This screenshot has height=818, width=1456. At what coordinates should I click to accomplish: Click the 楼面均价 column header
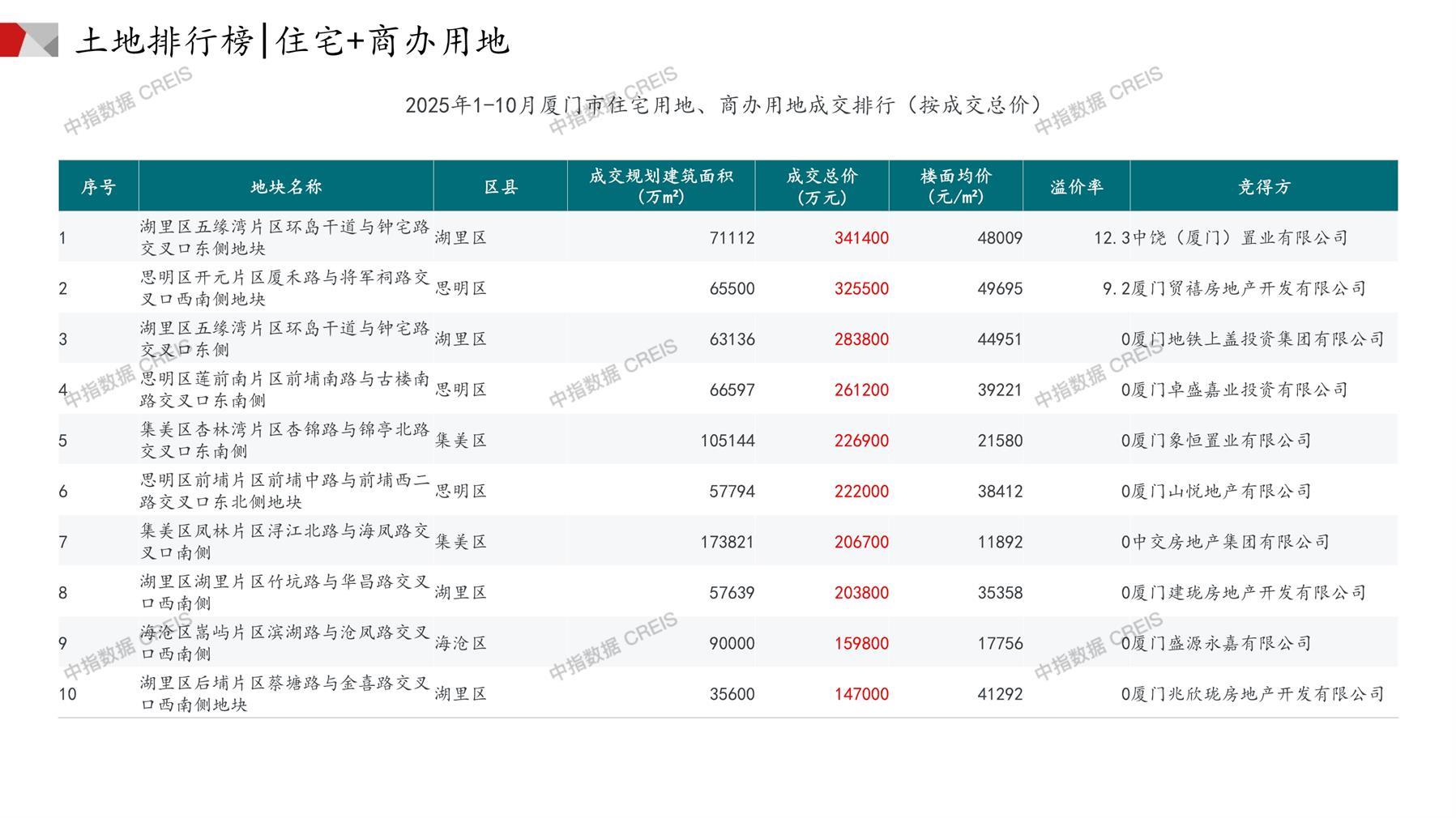point(956,187)
